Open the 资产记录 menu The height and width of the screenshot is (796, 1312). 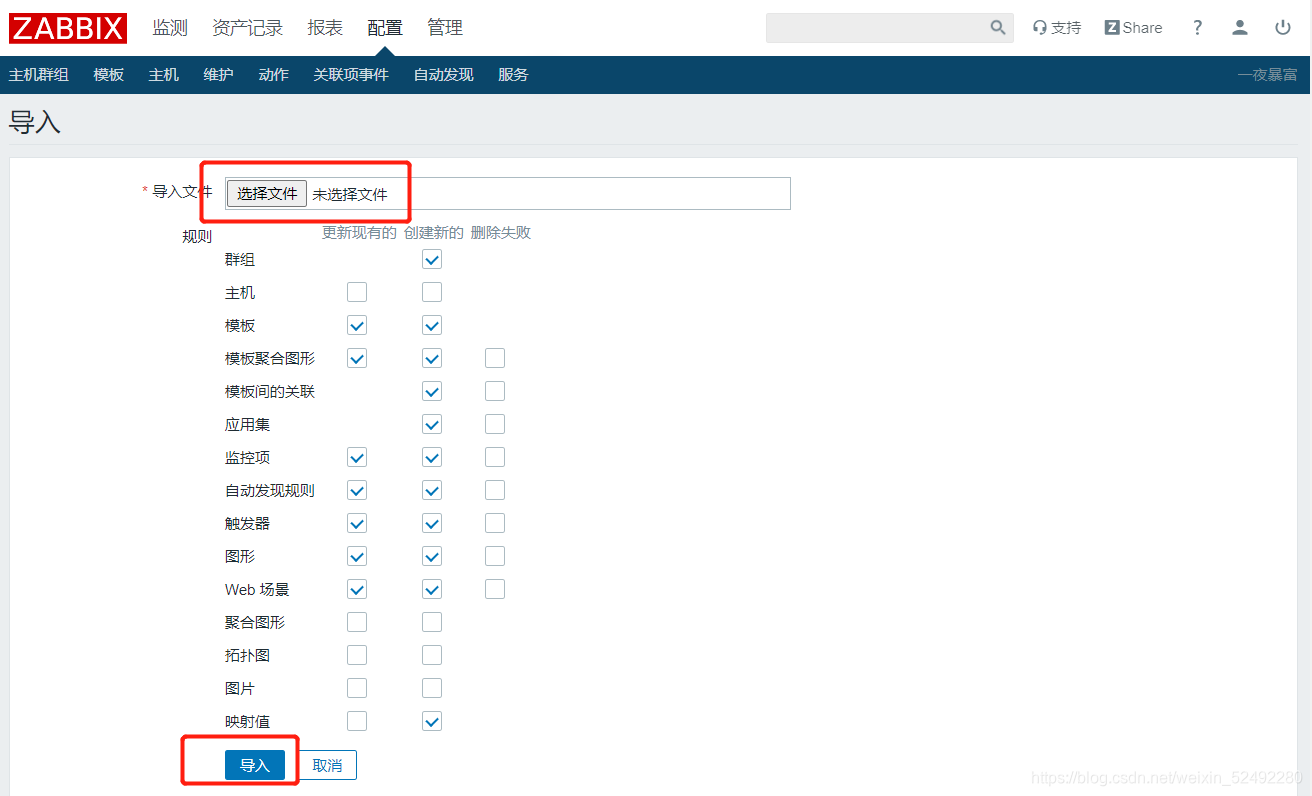[248, 28]
